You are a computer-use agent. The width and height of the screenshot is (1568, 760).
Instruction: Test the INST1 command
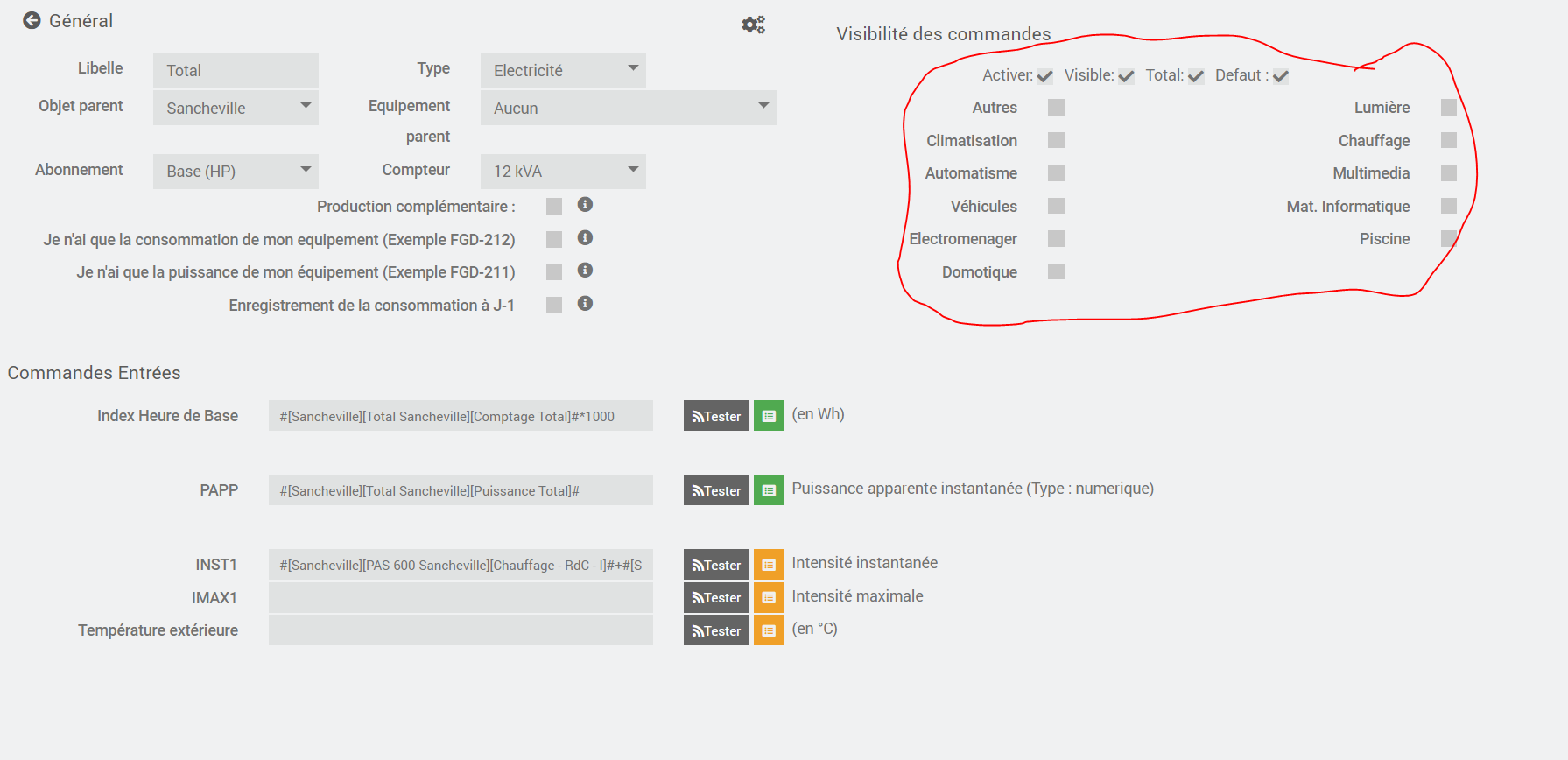pos(716,565)
